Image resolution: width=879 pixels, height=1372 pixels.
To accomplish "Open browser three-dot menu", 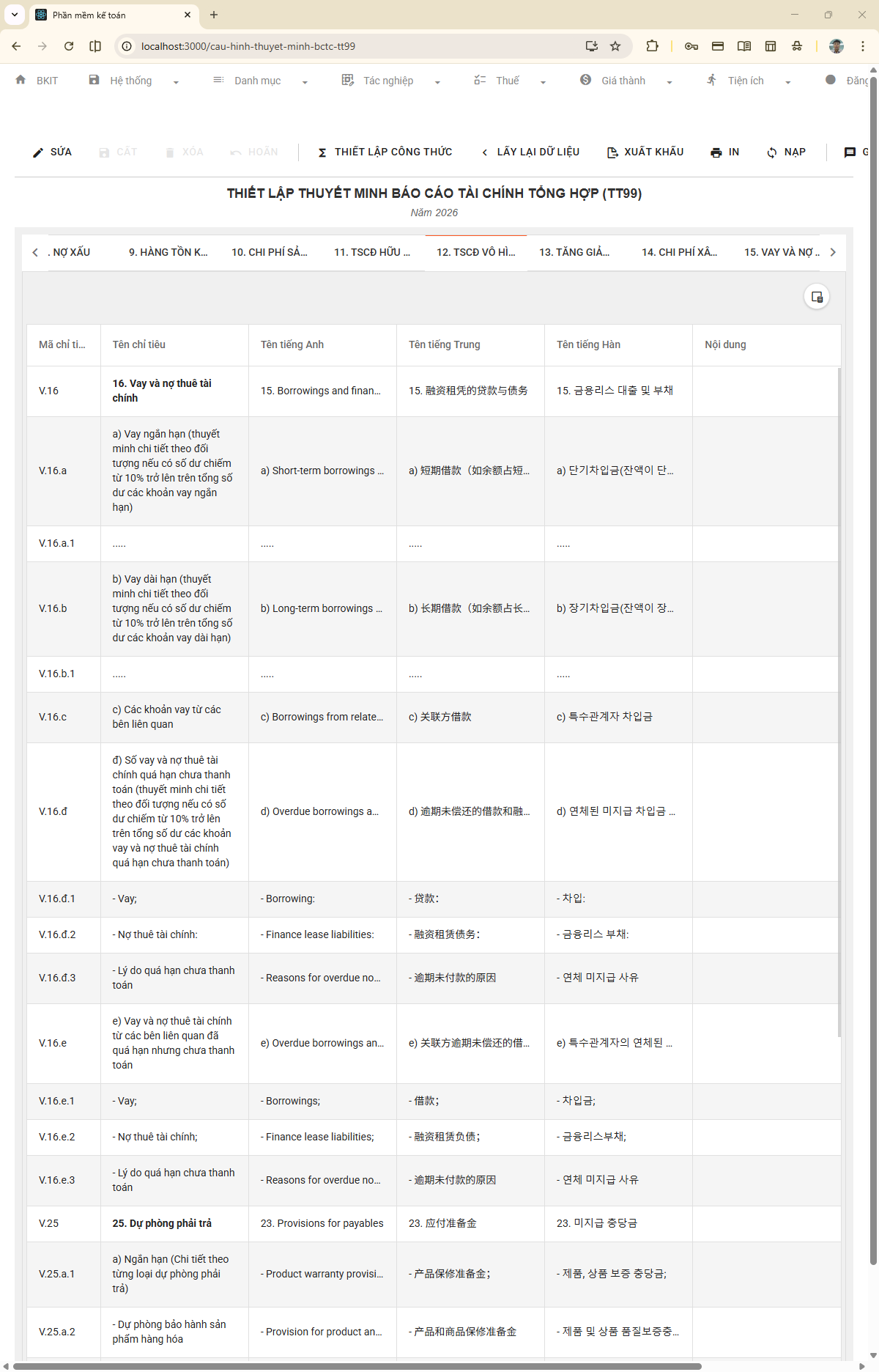I will (x=863, y=46).
